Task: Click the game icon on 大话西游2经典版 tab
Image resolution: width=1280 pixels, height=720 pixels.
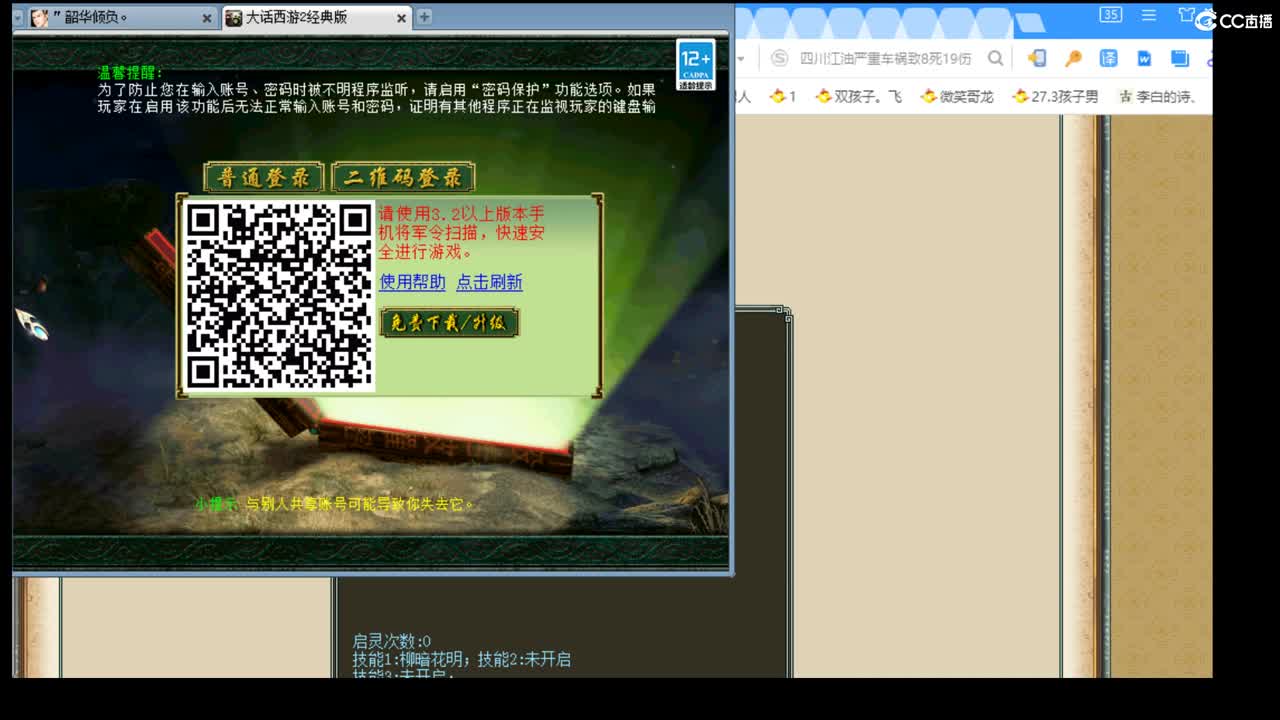Action: [233, 18]
